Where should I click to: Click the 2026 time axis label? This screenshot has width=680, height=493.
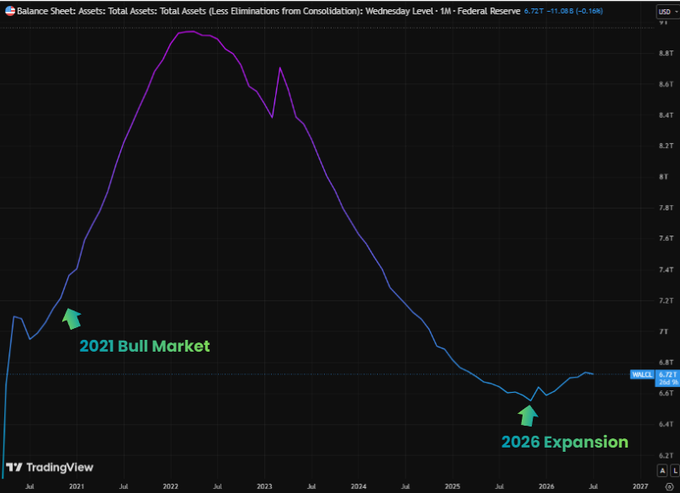(x=546, y=486)
